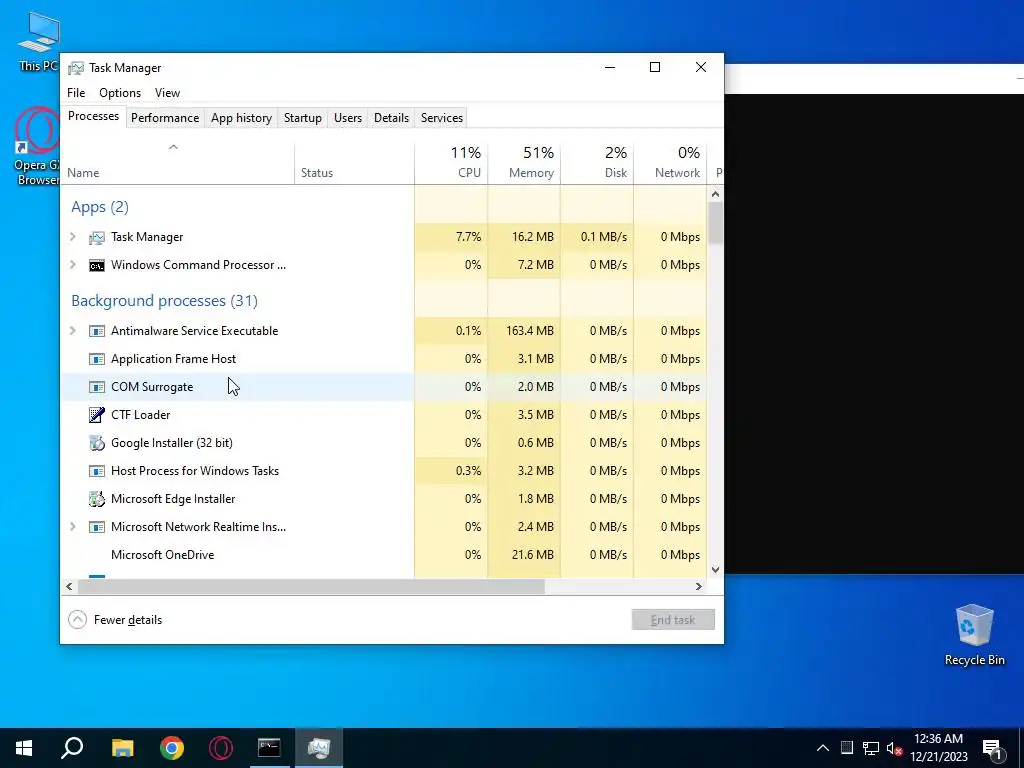This screenshot has width=1024, height=768.
Task: Click the CTF Loader pen icon
Action: (97, 415)
